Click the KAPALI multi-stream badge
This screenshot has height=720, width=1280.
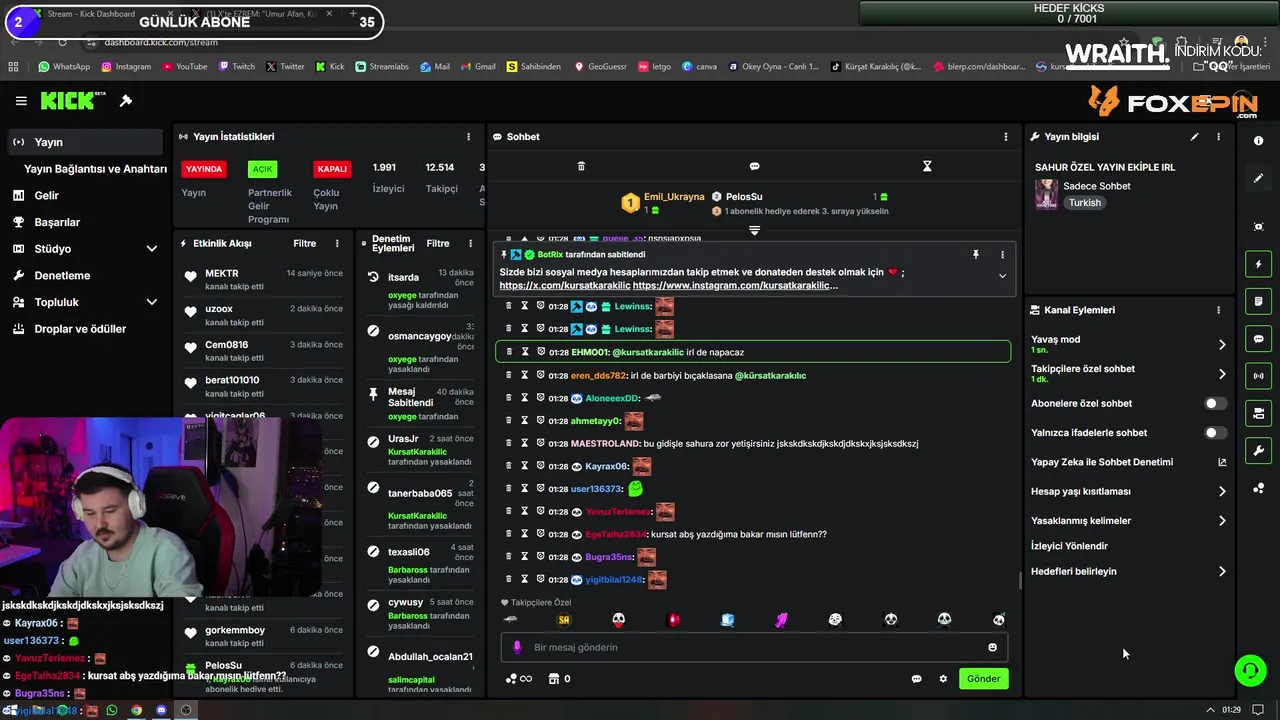(332, 169)
